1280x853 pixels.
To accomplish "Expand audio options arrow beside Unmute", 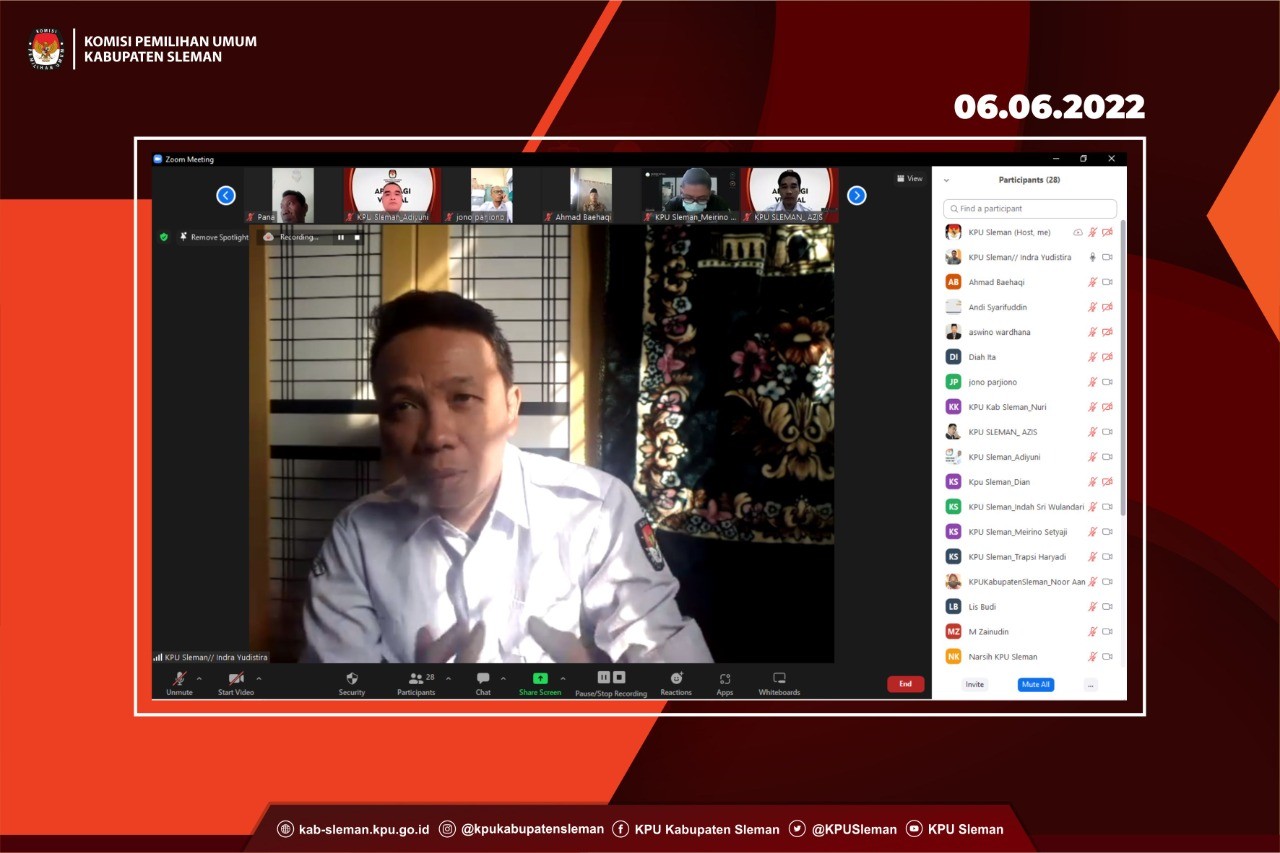I will [199, 678].
